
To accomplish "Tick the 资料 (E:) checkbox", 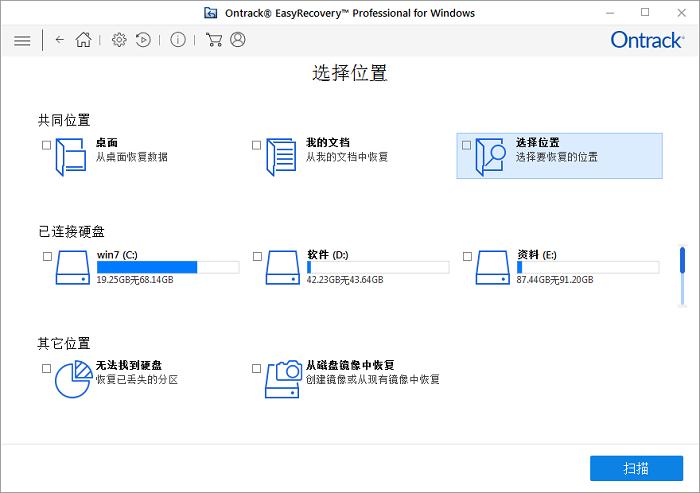I will click(x=467, y=256).
